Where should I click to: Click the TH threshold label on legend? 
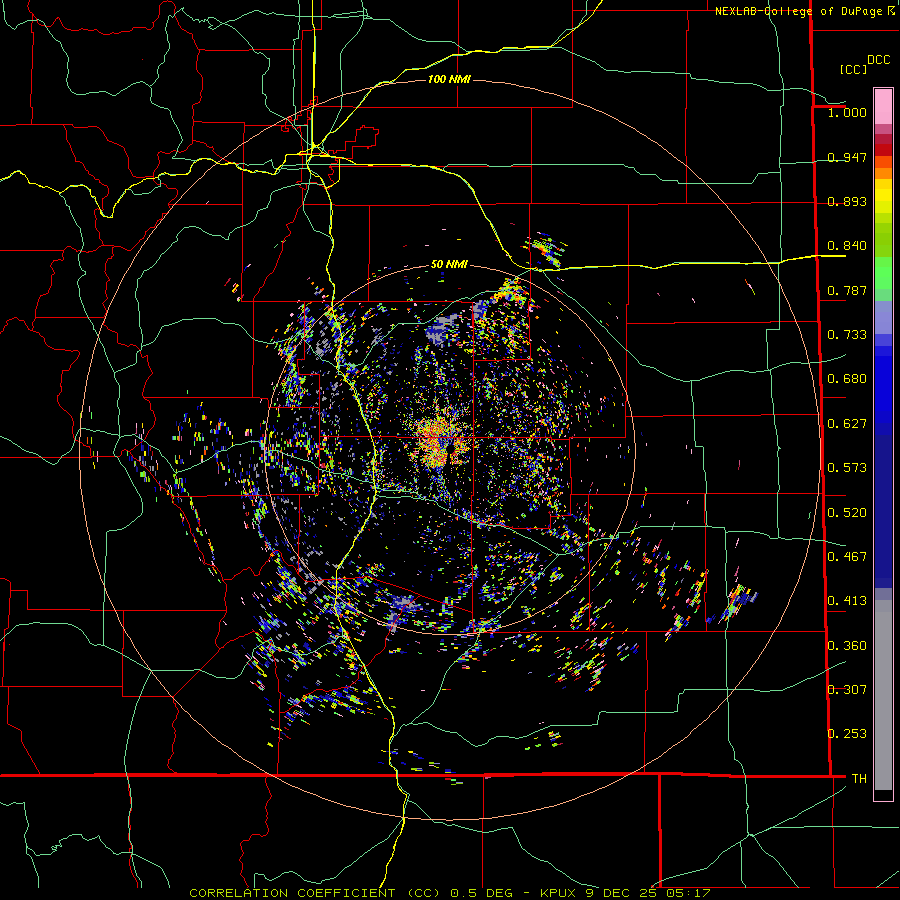pos(859,779)
